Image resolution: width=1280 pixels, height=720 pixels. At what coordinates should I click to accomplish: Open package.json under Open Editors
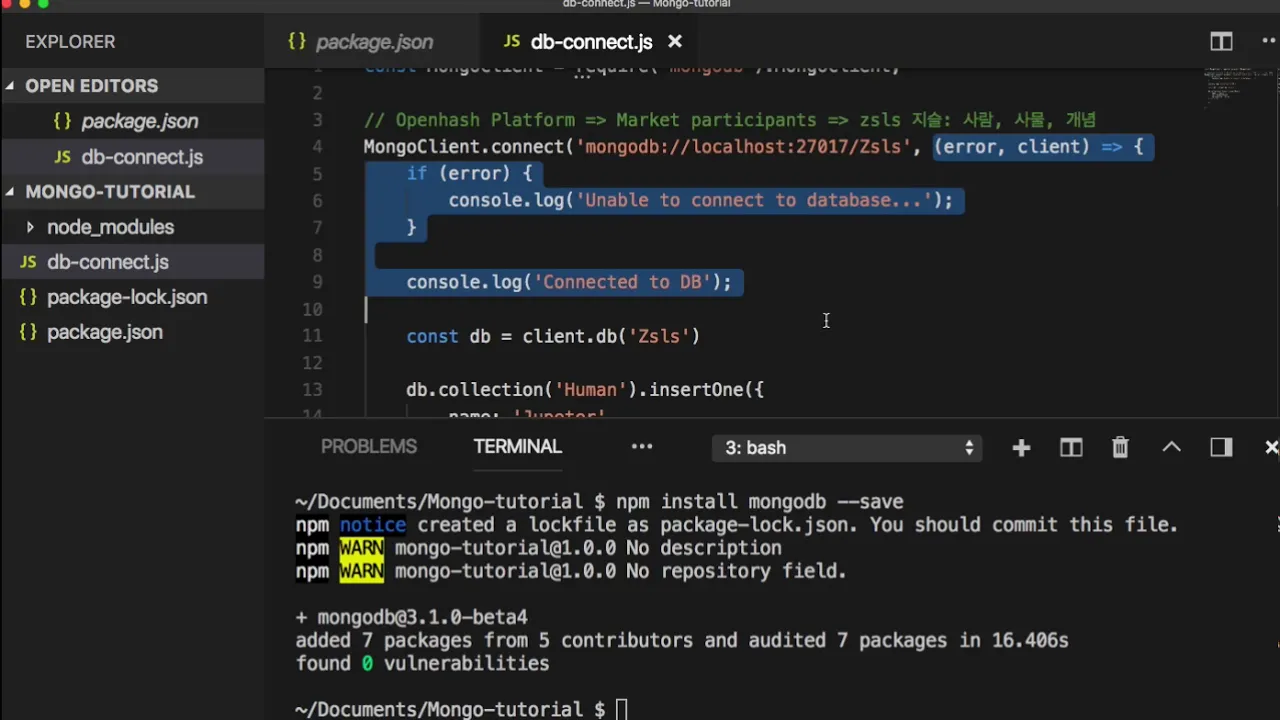click(x=139, y=121)
